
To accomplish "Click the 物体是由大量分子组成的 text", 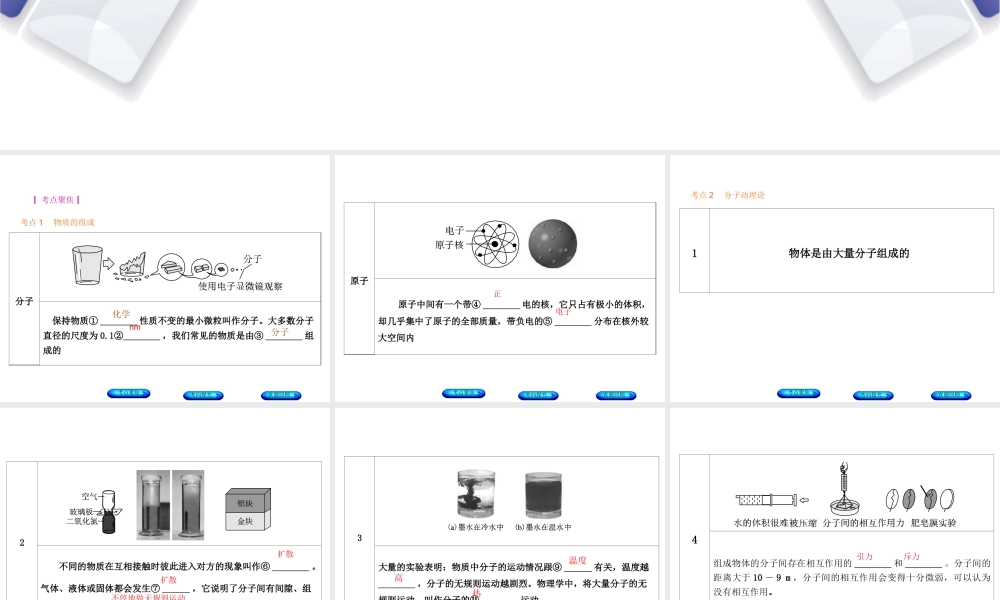I will click(849, 253).
